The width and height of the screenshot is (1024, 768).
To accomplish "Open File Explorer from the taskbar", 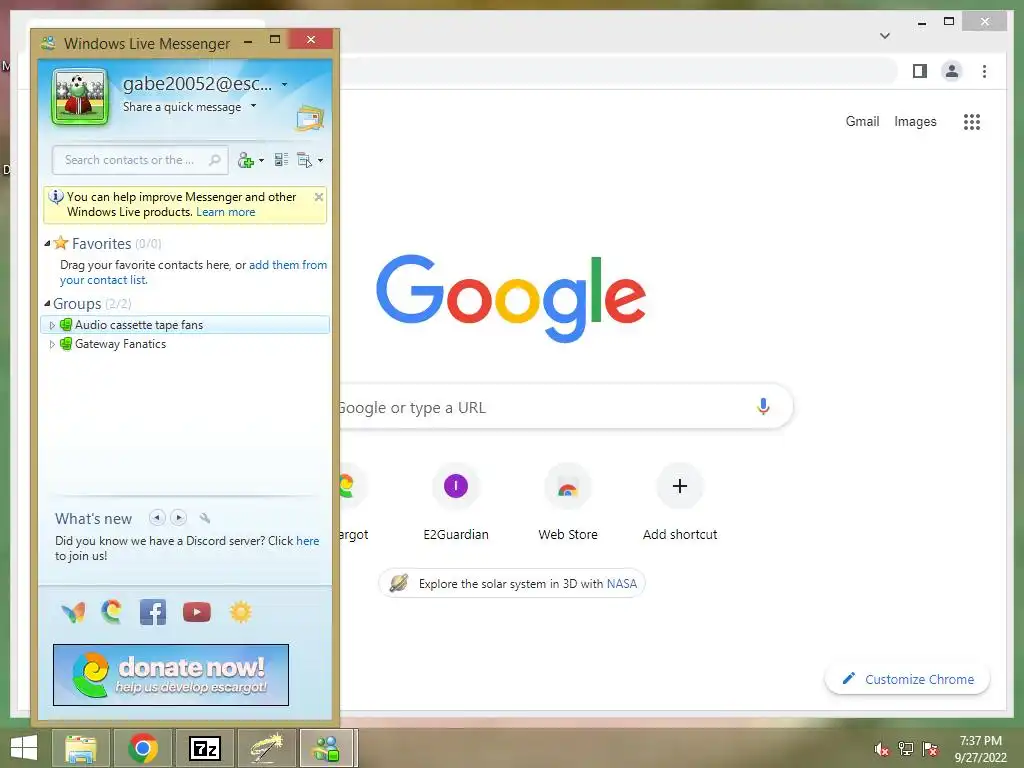I will 80,748.
